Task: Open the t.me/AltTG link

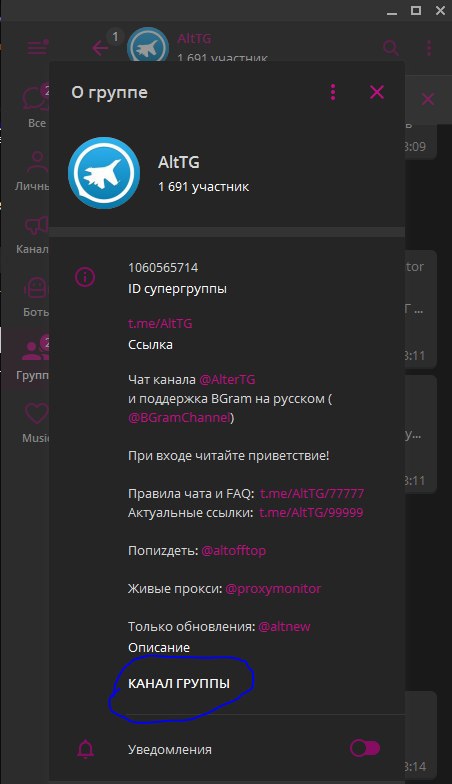Action: (160, 324)
